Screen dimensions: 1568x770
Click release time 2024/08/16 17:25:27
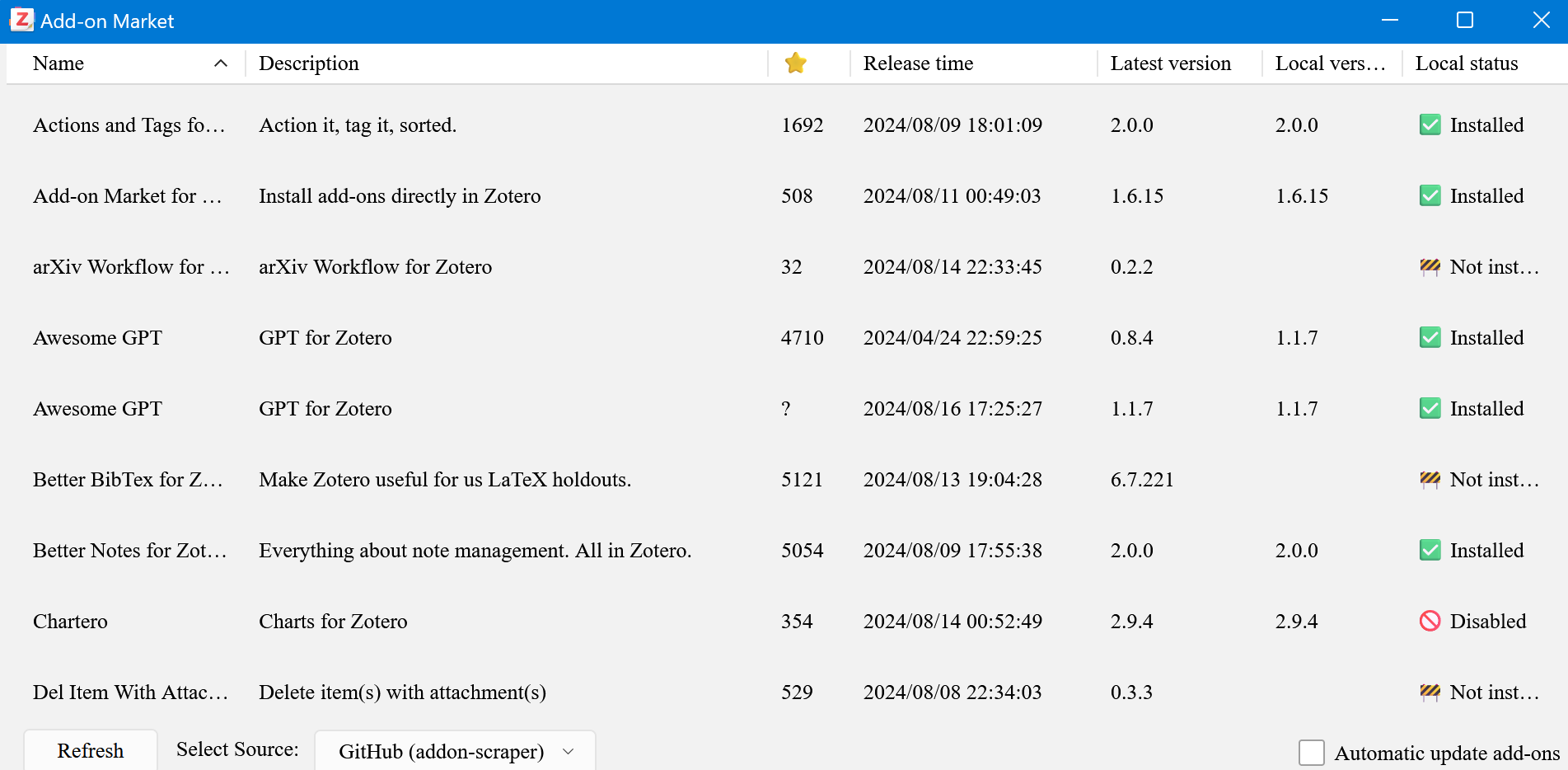pos(953,408)
